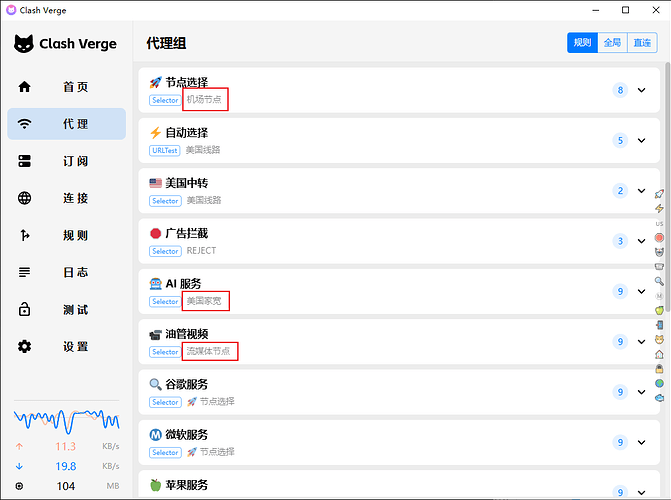The height and width of the screenshot is (500, 671).
Task: Expand the 谷歌服务 group chevron
Action: tap(641, 392)
